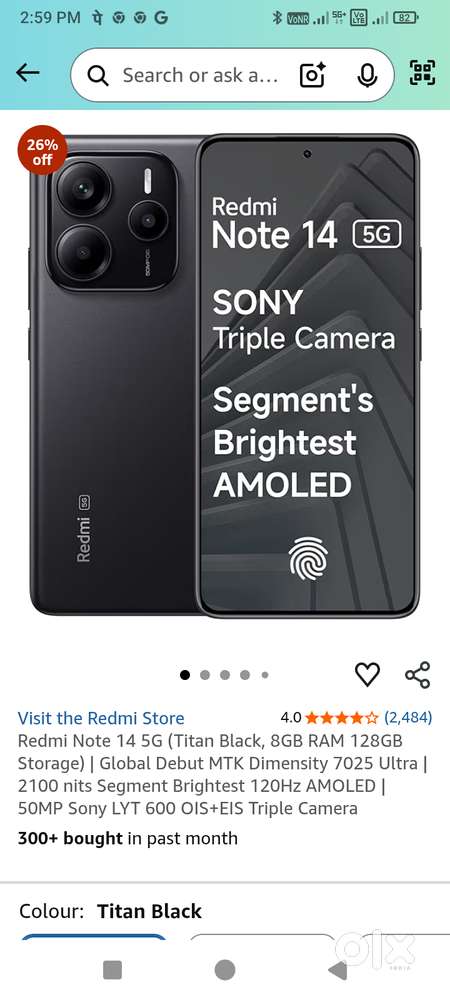
Task: Tap the Redmi Note 14 product image
Action: point(224,375)
